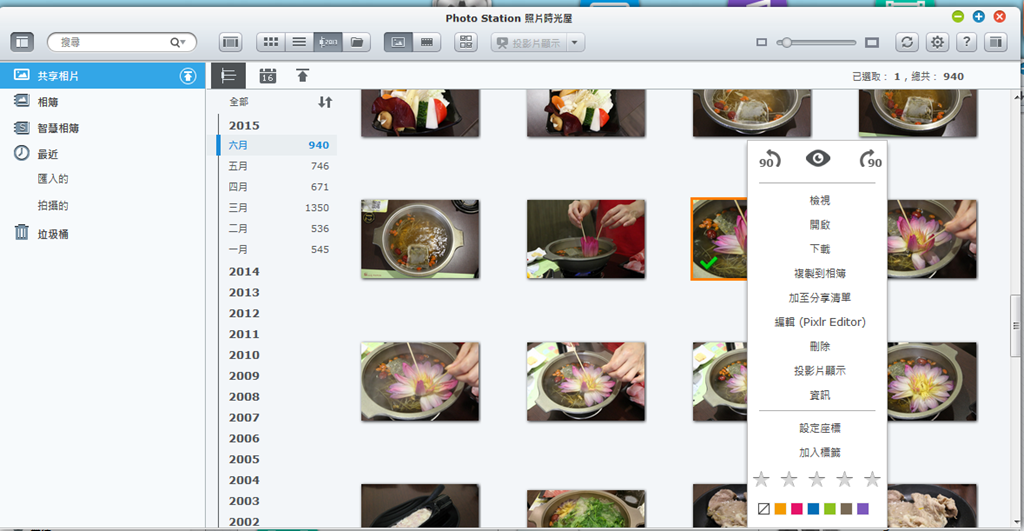Select the timeline tree tab

click(x=228, y=76)
